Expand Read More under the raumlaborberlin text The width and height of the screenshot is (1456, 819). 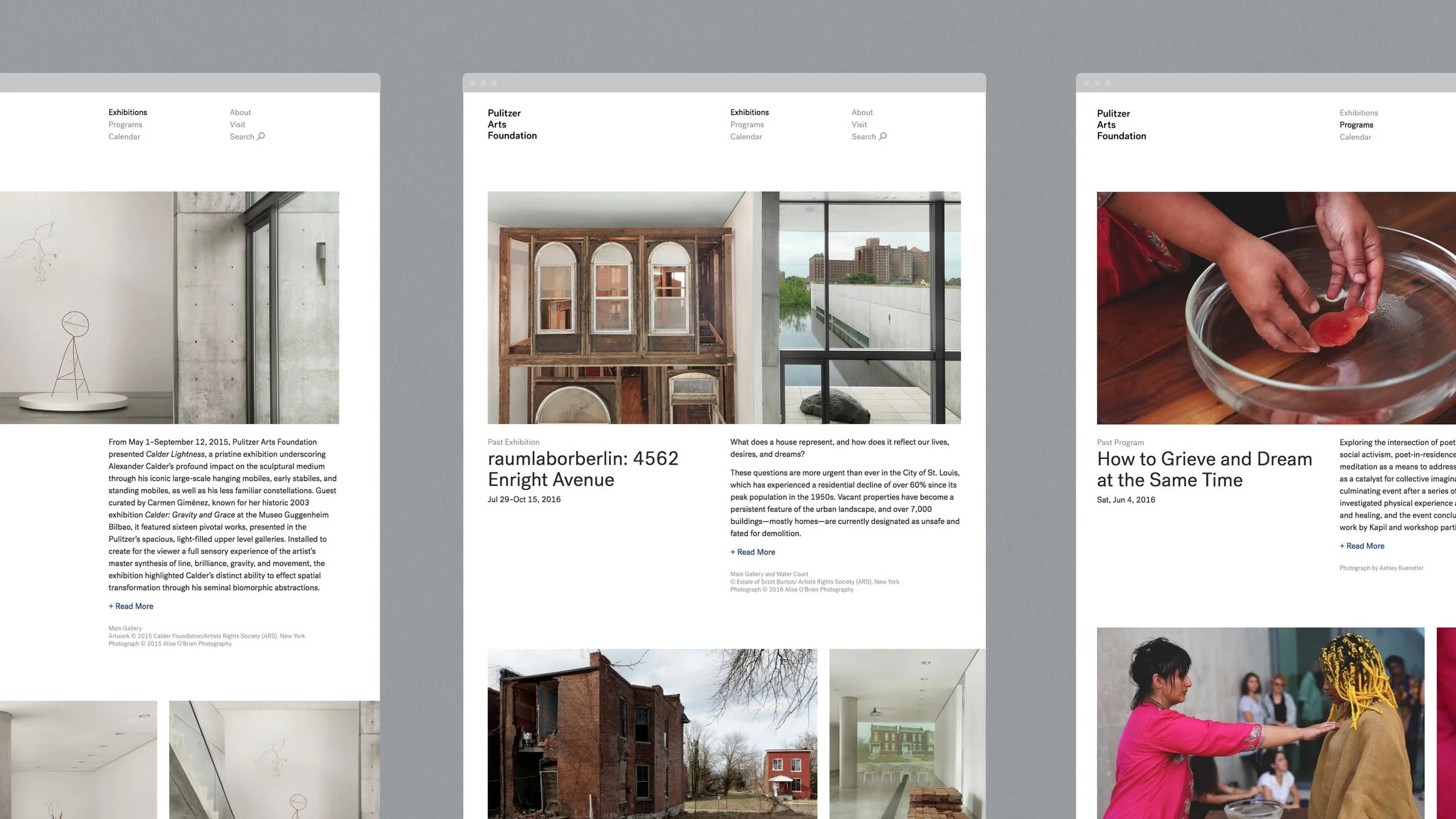click(x=752, y=552)
